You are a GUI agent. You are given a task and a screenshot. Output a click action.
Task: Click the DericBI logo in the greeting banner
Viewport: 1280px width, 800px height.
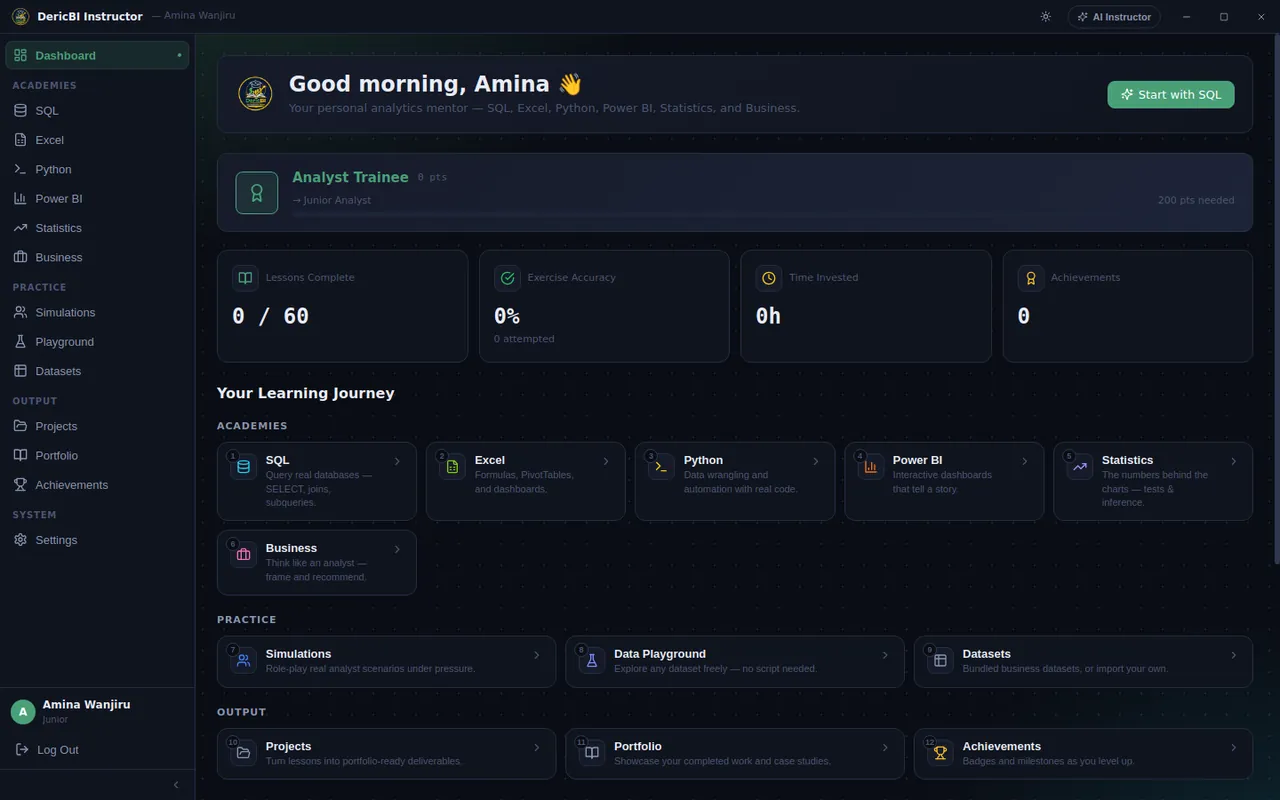255,94
